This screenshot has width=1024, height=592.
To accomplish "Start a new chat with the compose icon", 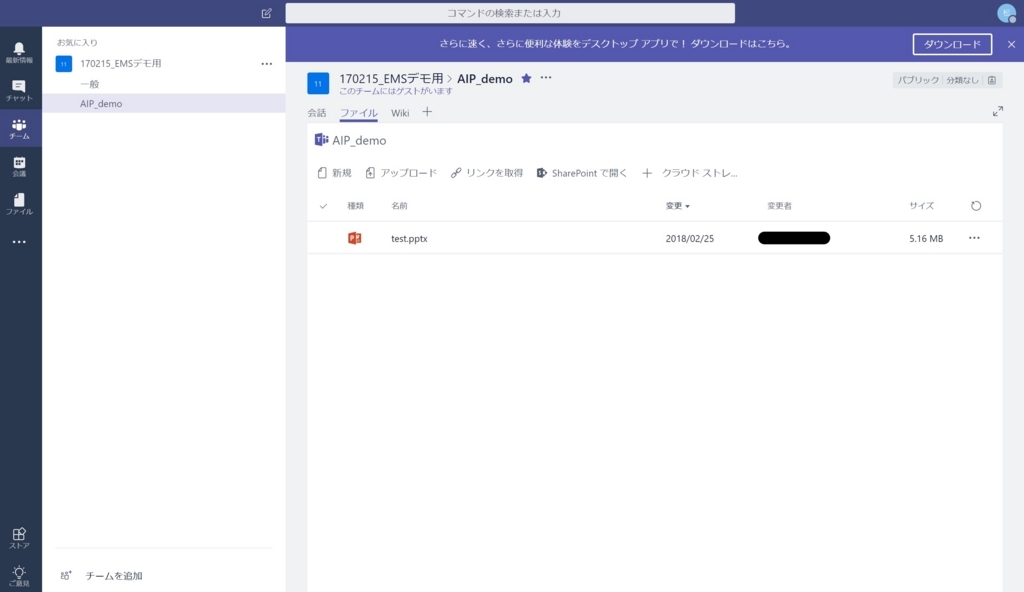I will 265,13.
